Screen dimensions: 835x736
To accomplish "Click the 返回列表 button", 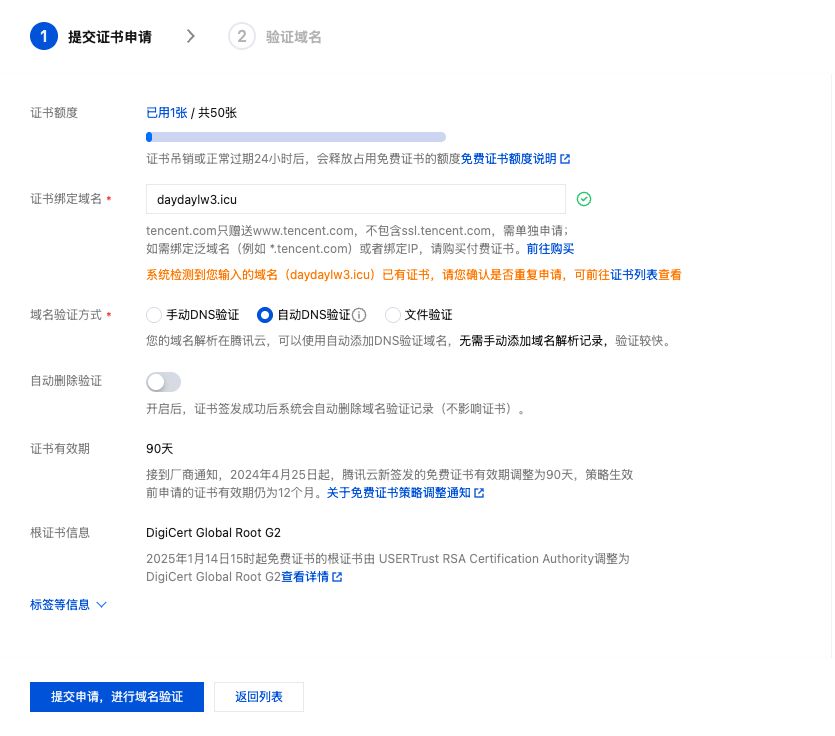I will click(x=259, y=697).
